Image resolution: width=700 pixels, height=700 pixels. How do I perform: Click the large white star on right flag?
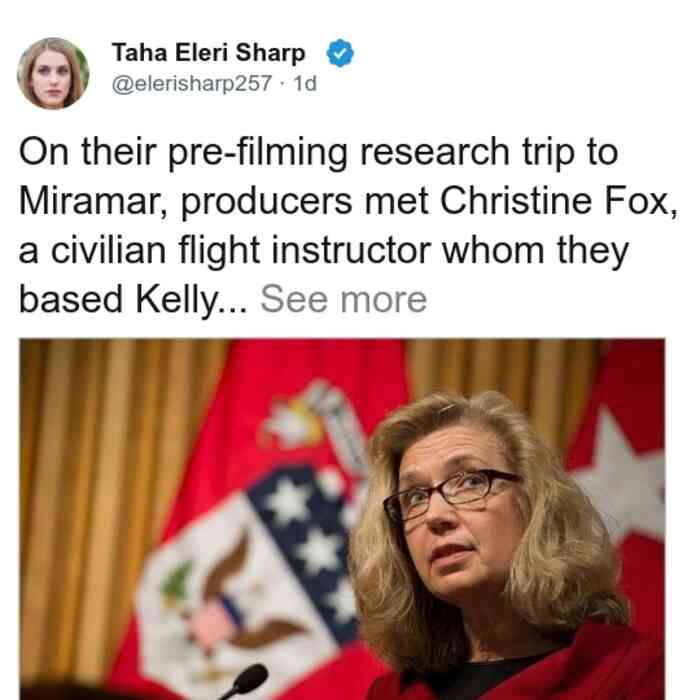pyautogui.click(x=625, y=473)
